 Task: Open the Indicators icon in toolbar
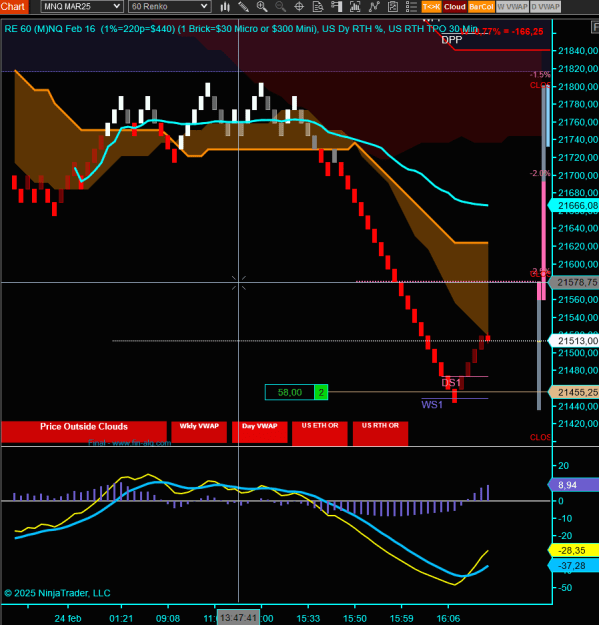355,6
